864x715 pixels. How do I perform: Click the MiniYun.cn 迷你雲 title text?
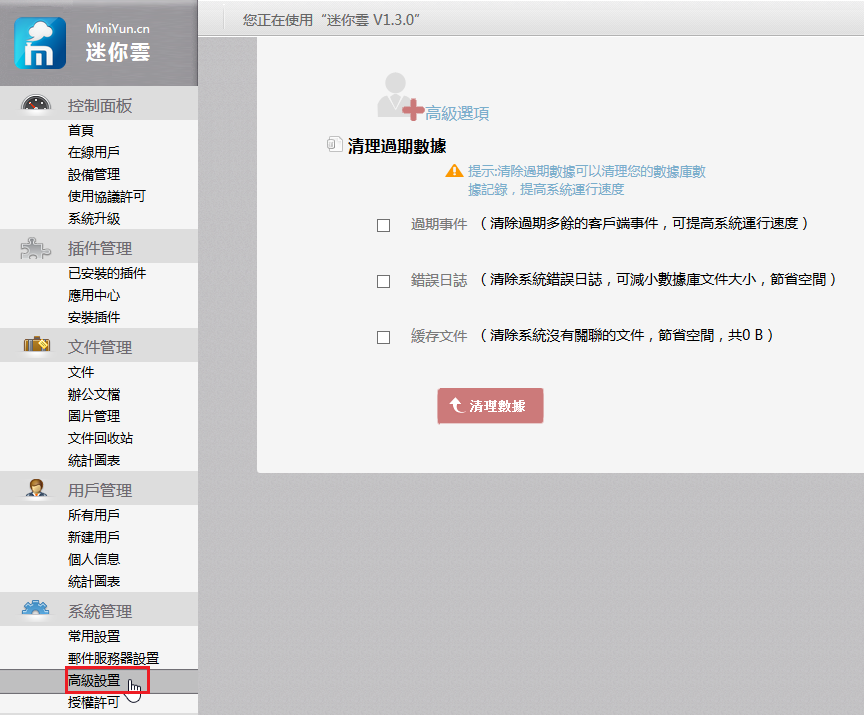tap(118, 43)
